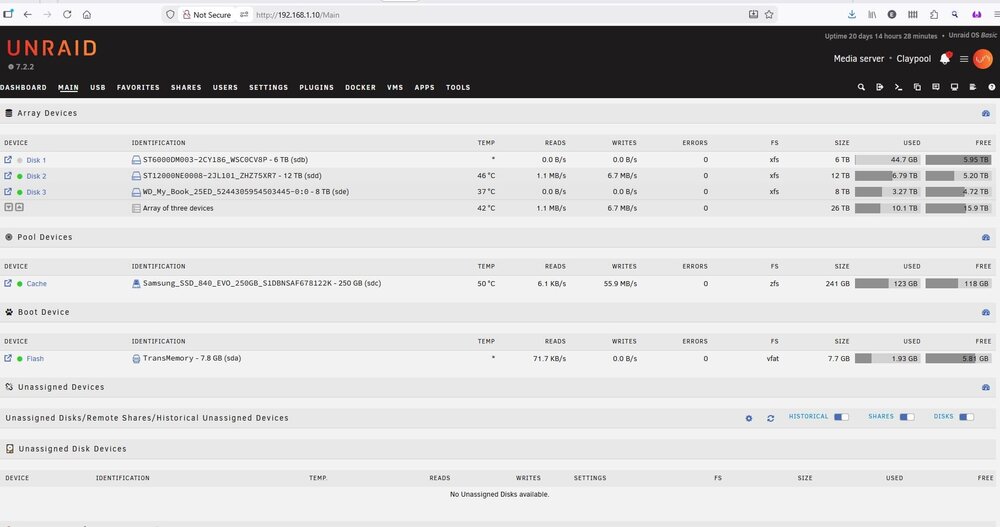This screenshot has height=527, width=1000.
Task: Click the Uptime 20 days text
Action: coord(881,36)
